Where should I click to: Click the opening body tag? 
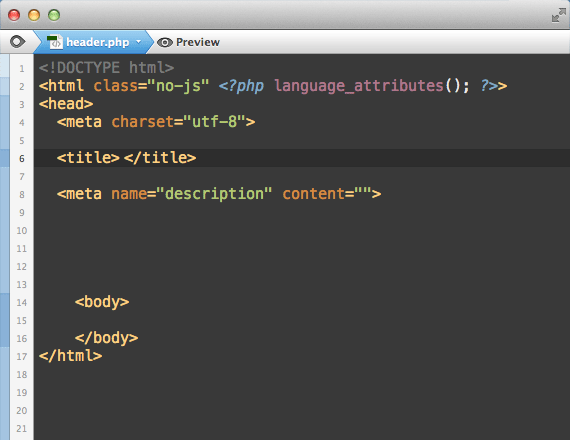[x=102, y=302]
